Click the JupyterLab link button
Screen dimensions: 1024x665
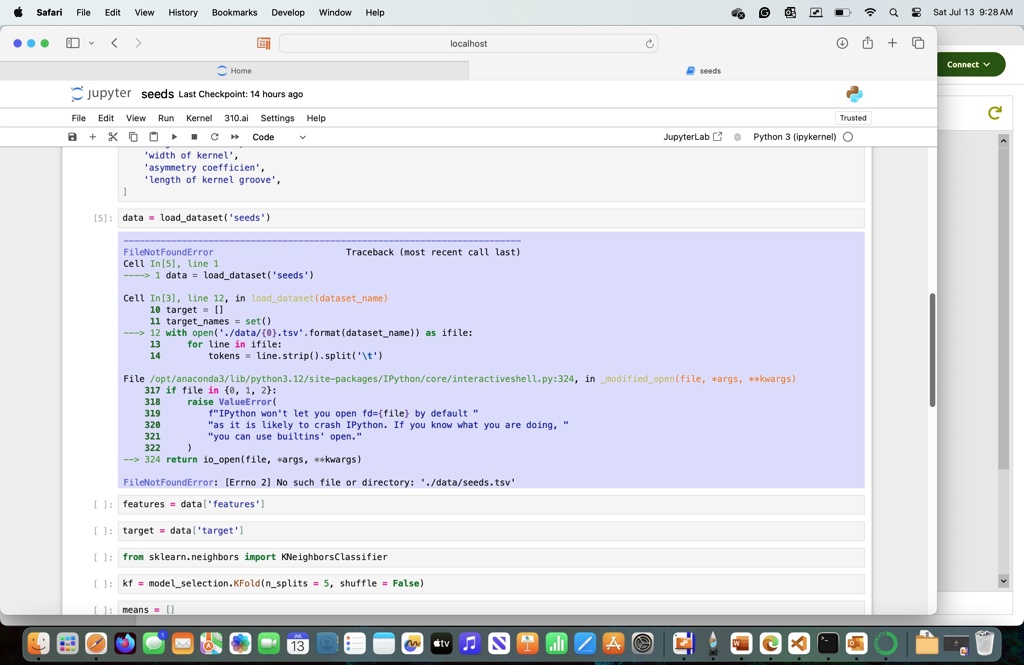(692, 137)
